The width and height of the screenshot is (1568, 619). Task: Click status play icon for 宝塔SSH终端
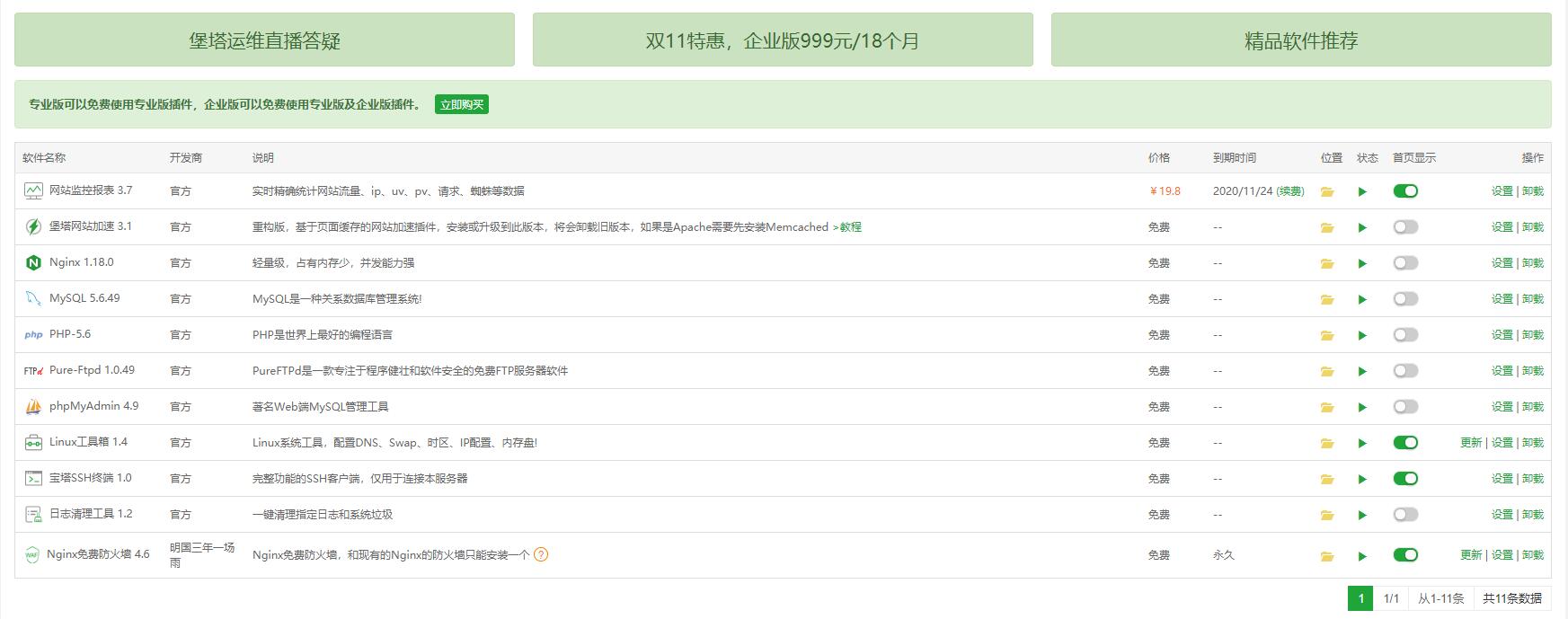tap(1362, 479)
